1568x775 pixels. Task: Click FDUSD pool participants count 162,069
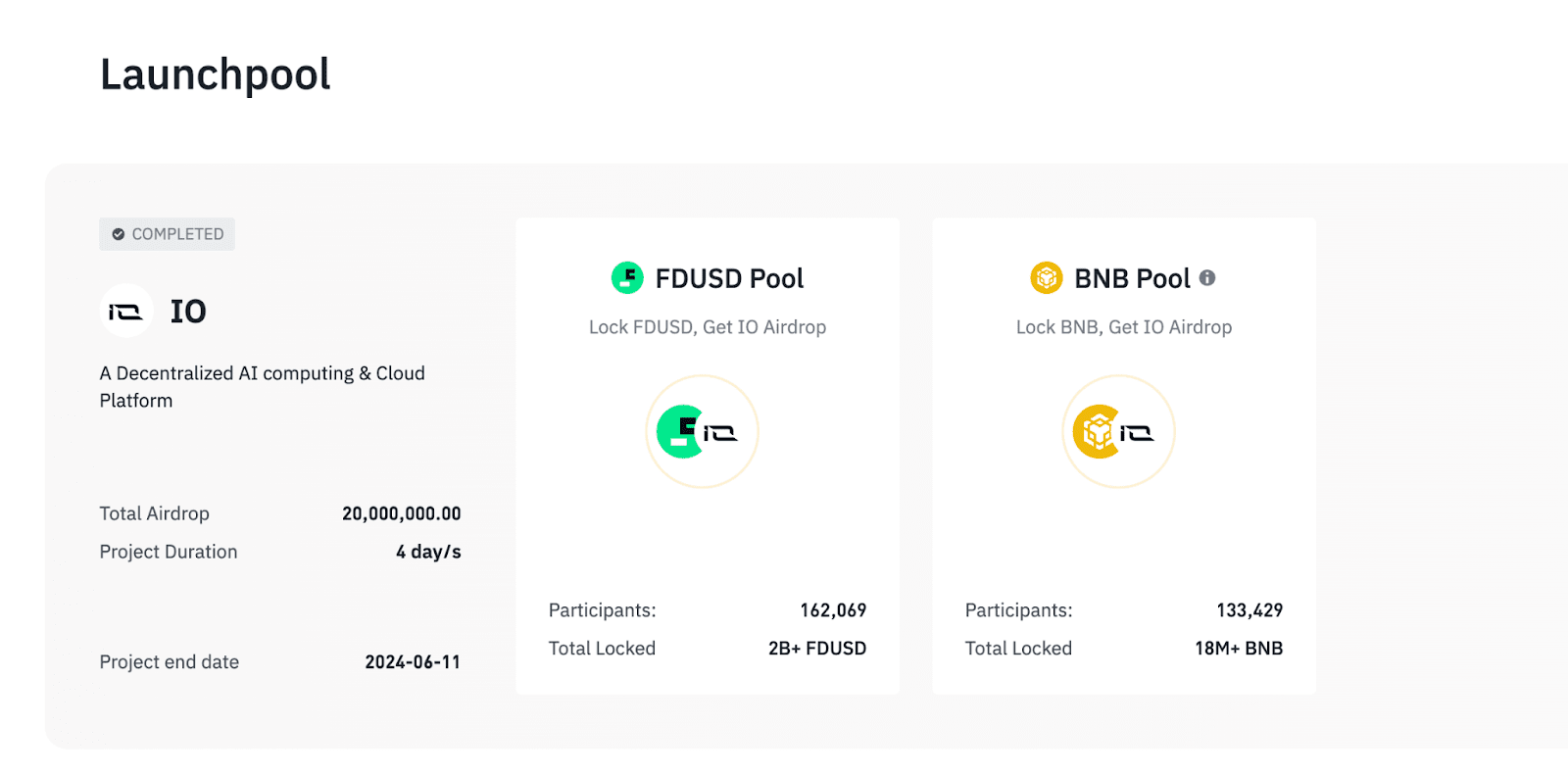click(833, 610)
